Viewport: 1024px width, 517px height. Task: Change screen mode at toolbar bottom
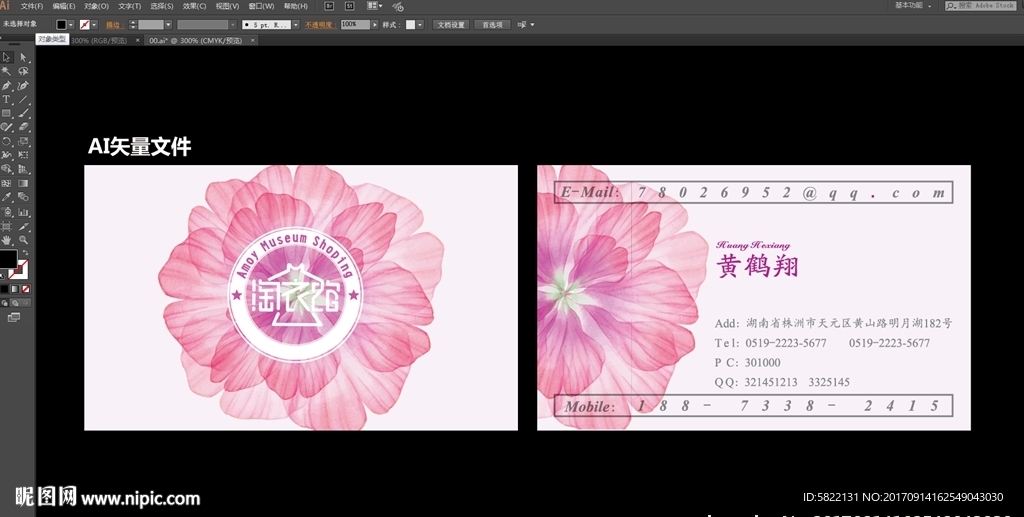coord(14,318)
